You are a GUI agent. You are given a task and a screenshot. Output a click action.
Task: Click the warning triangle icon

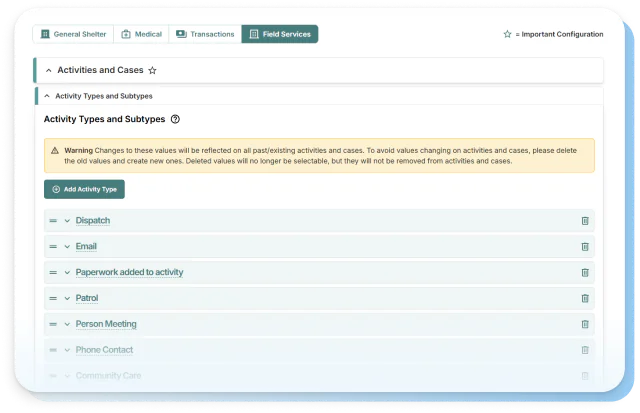click(x=55, y=151)
